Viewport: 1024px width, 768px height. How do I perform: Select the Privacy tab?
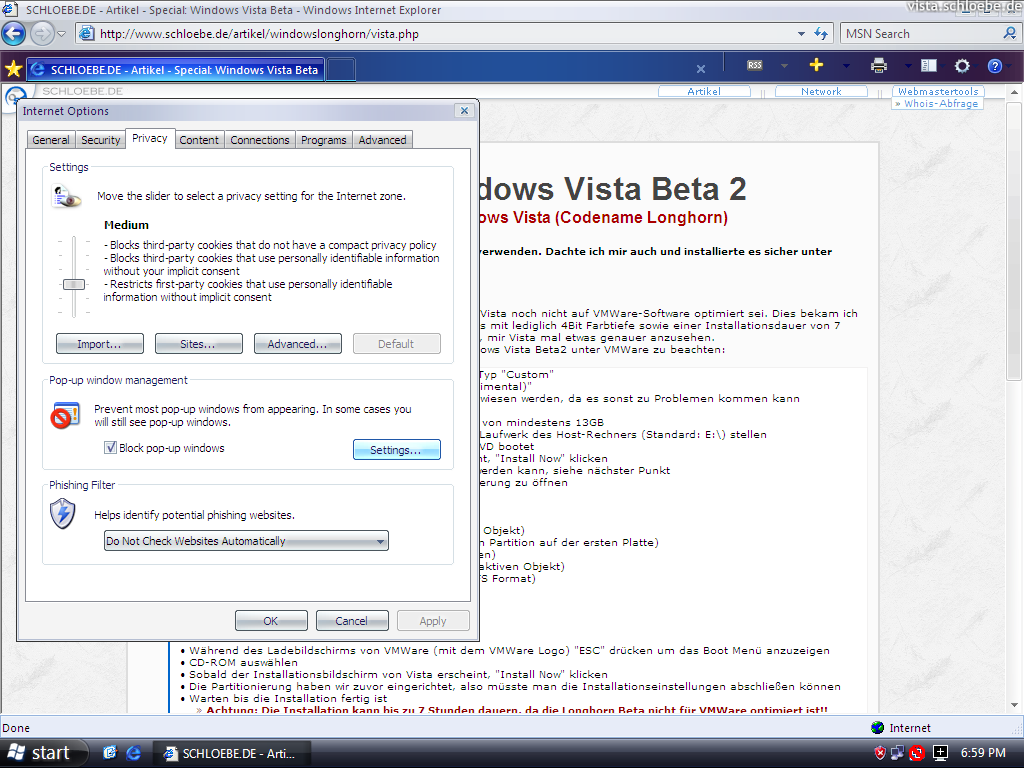tap(150, 138)
